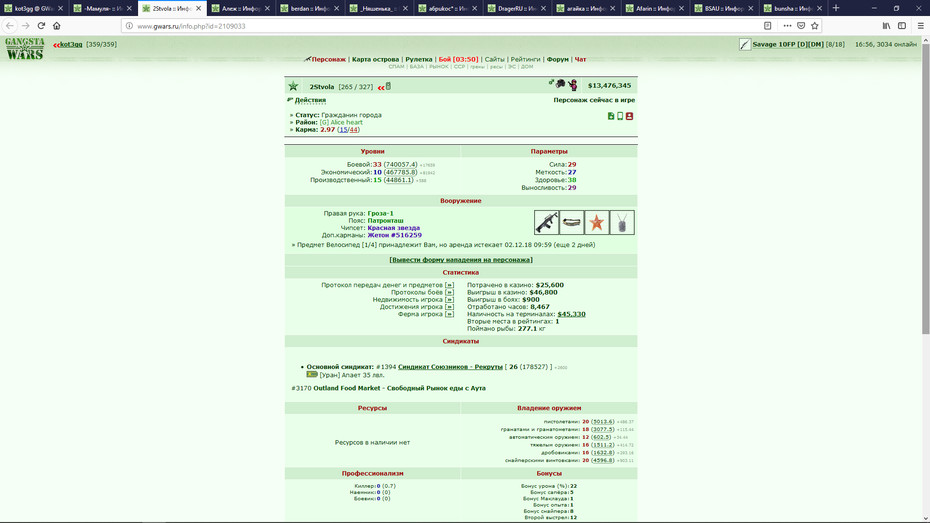Click the Вывести форму нападения на персонажа link
930x523 pixels.
point(461,260)
